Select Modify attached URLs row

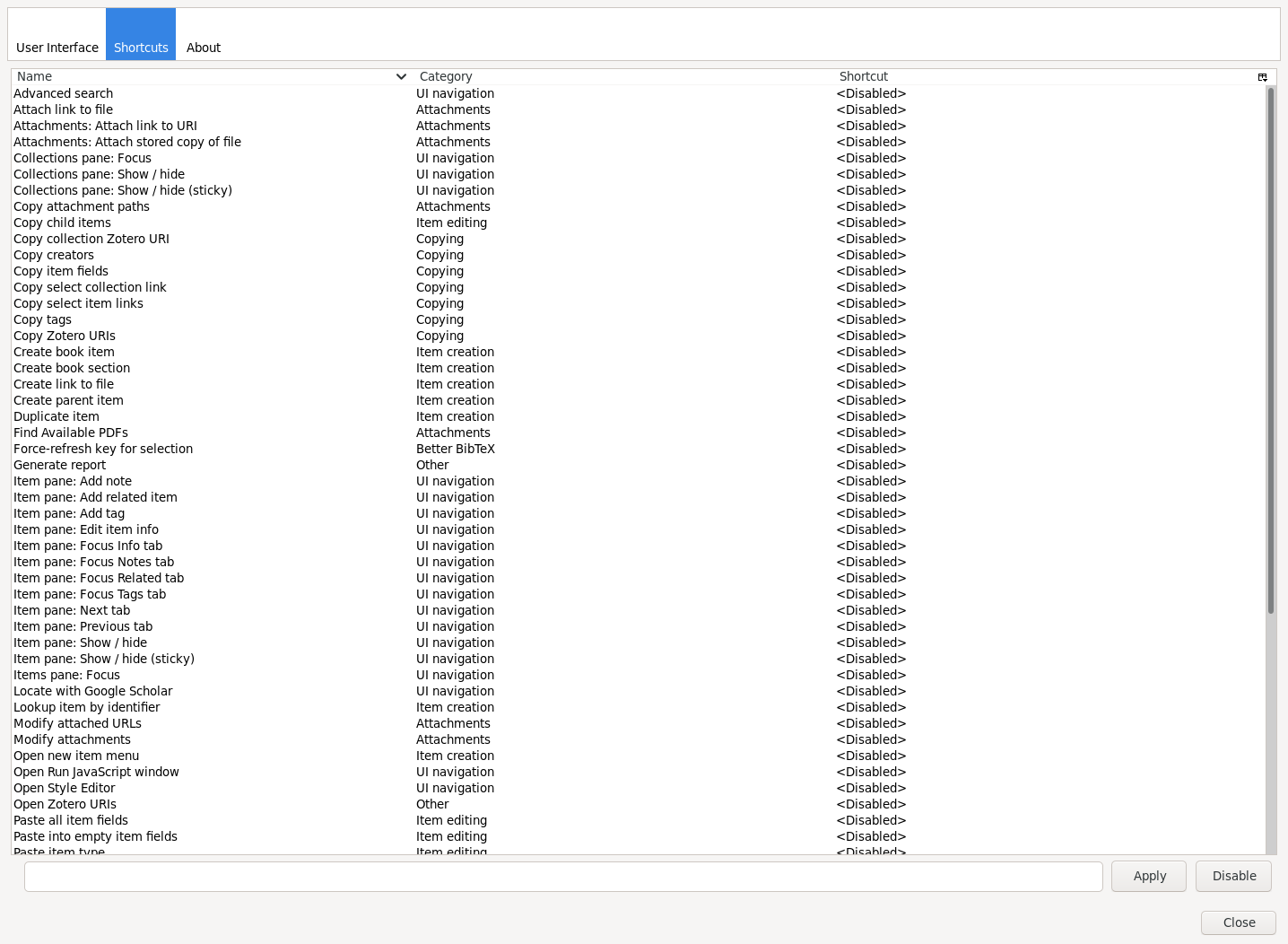pos(638,723)
